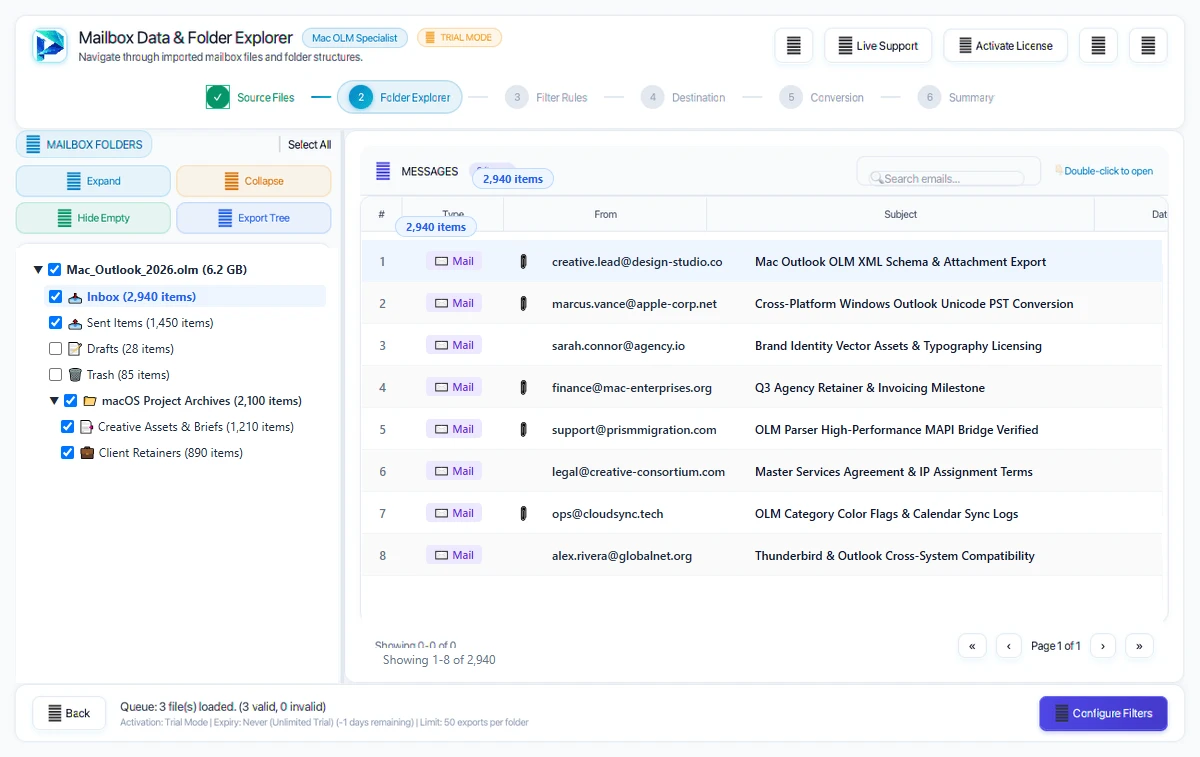Viewport: 1200px width, 757px height.
Task: Toggle the Mac_Outlook_2026.olm checkbox
Action: tap(55, 270)
